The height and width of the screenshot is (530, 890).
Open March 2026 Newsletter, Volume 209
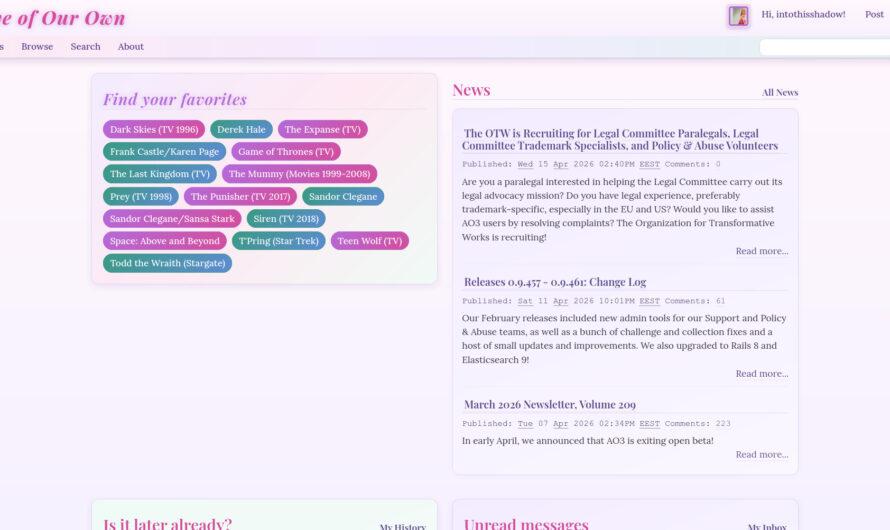point(550,405)
